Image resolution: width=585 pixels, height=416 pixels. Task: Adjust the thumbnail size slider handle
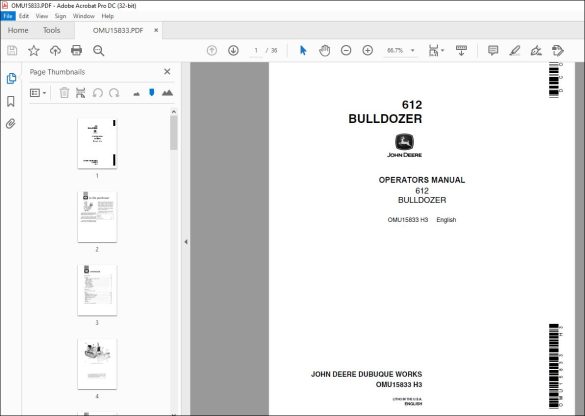[151, 92]
